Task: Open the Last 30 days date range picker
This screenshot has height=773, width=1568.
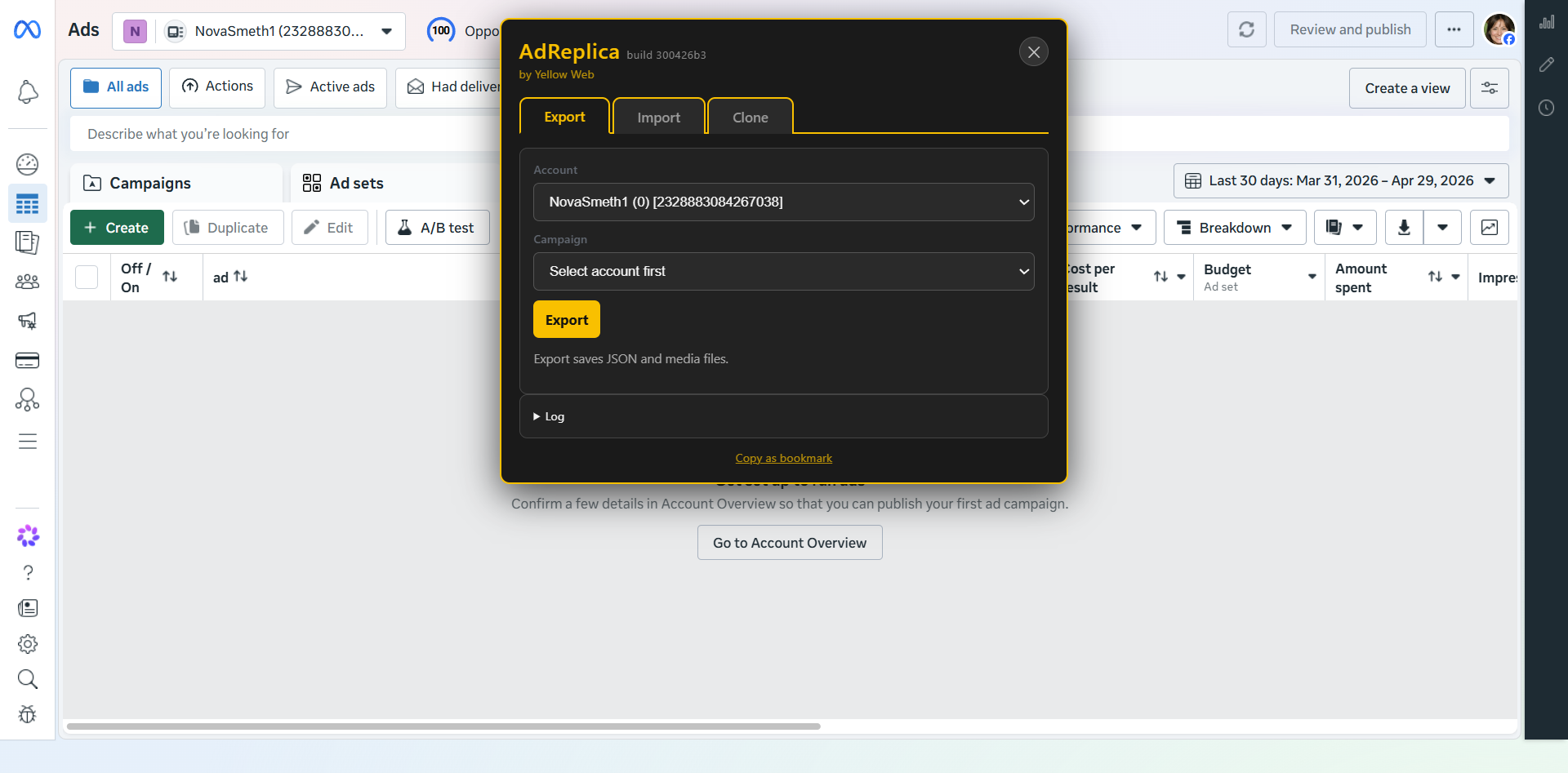Action: (x=1341, y=180)
